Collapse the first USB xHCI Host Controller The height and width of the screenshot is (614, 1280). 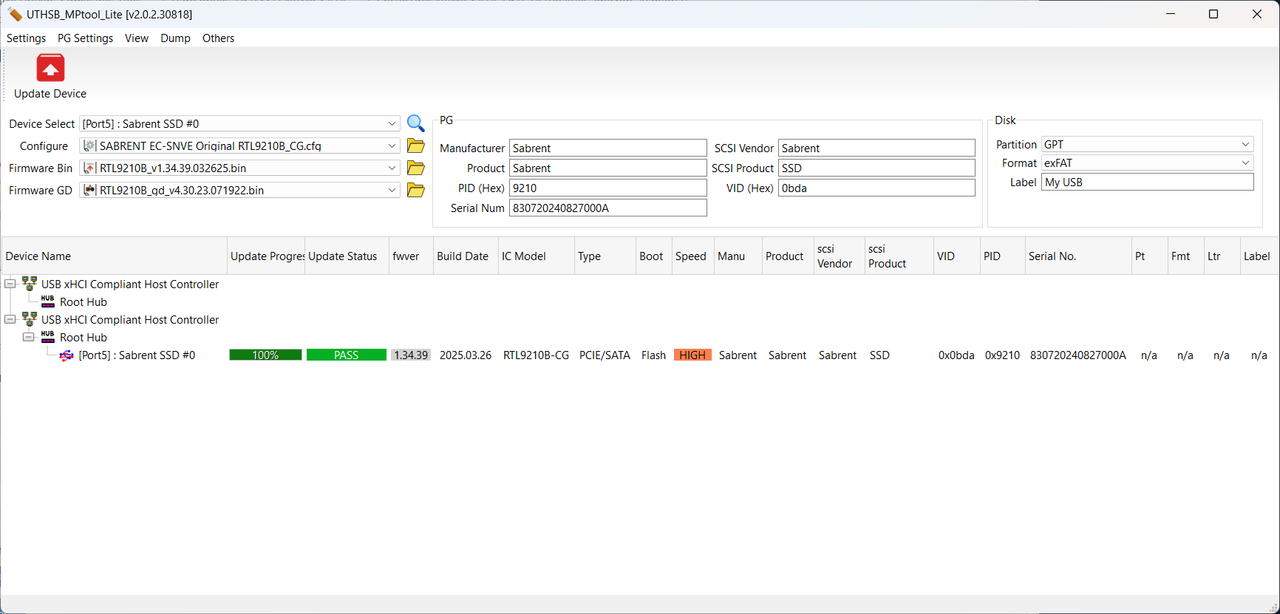click(x=10, y=284)
